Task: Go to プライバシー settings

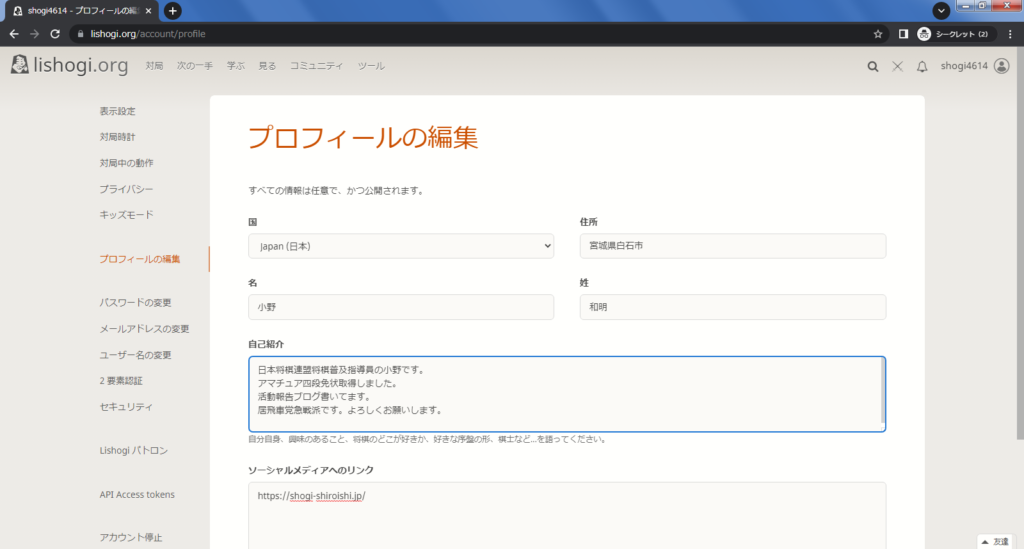Action: [127, 189]
